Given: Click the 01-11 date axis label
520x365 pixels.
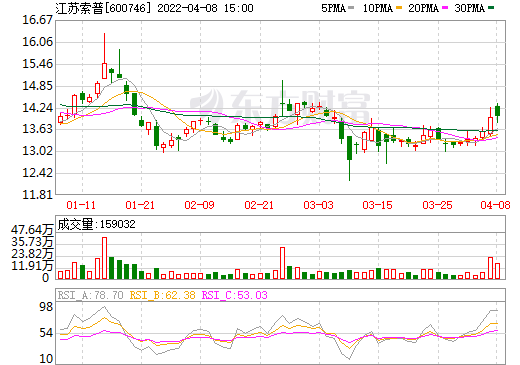Looking at the screenshot, I should tap(81, 205).
